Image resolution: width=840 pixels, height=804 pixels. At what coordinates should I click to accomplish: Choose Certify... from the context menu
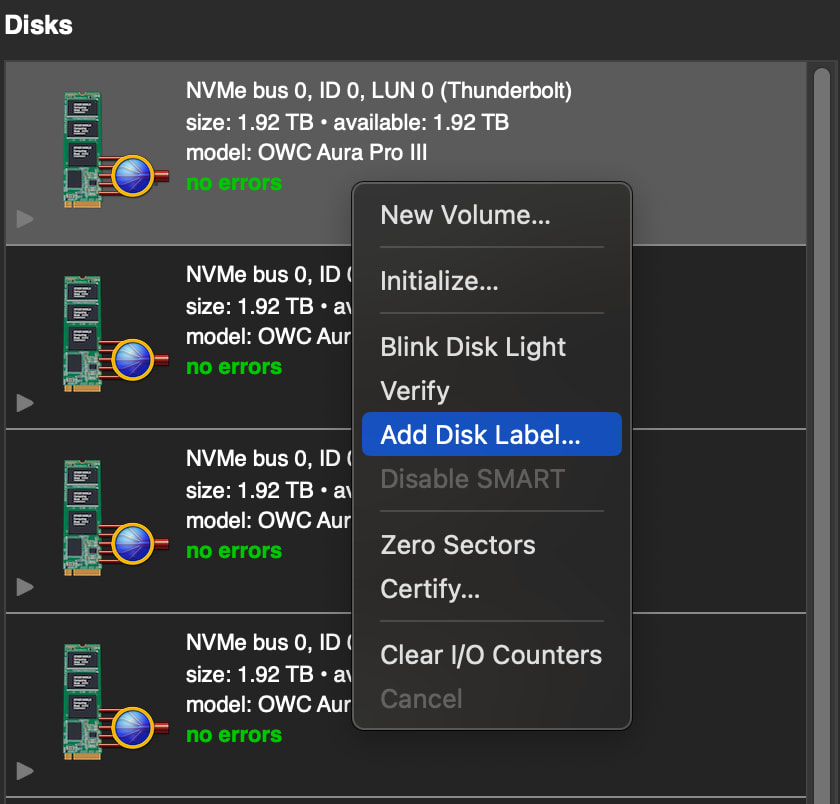click(x=430, y=589)
